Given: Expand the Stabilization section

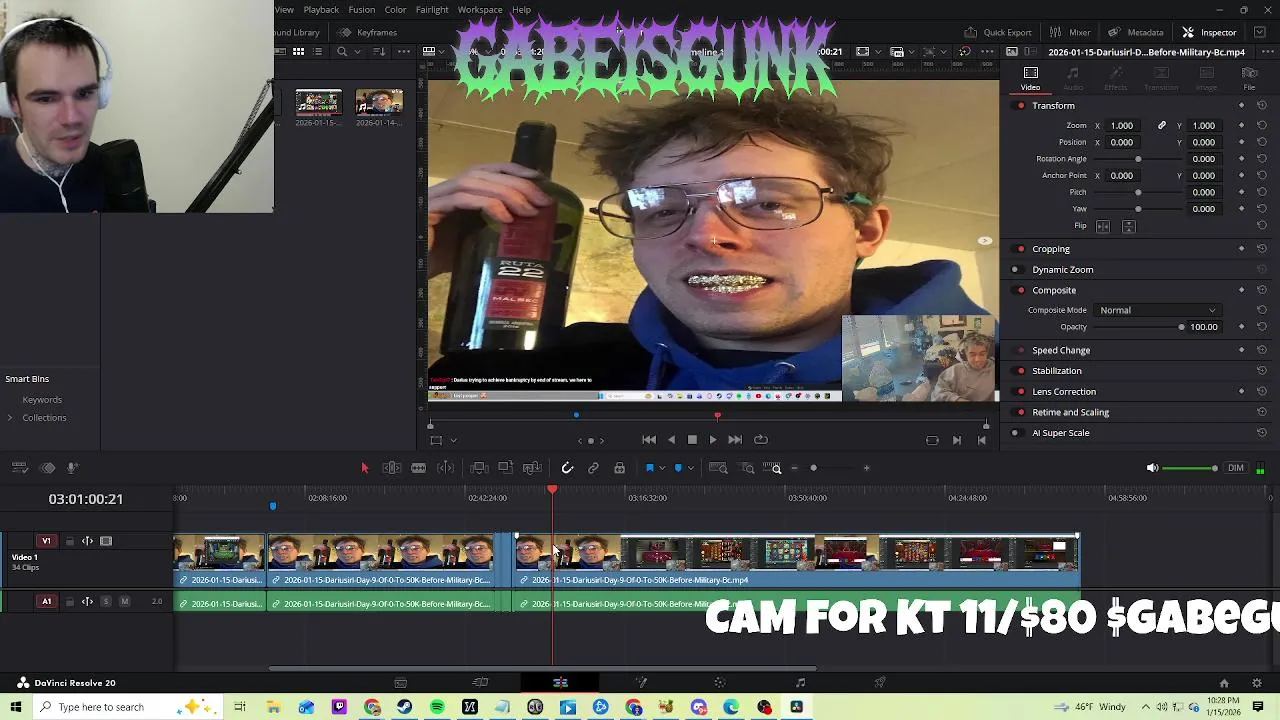Looking at the screenshot, I should 1057,371.
